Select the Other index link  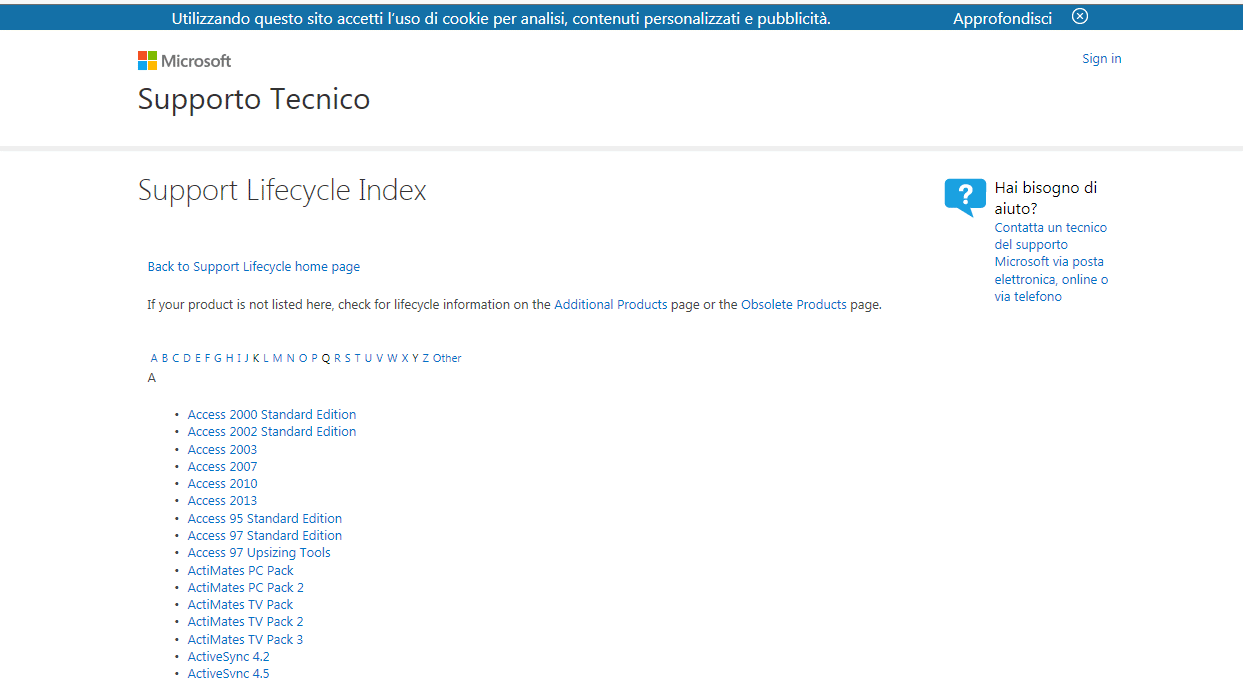447,358
